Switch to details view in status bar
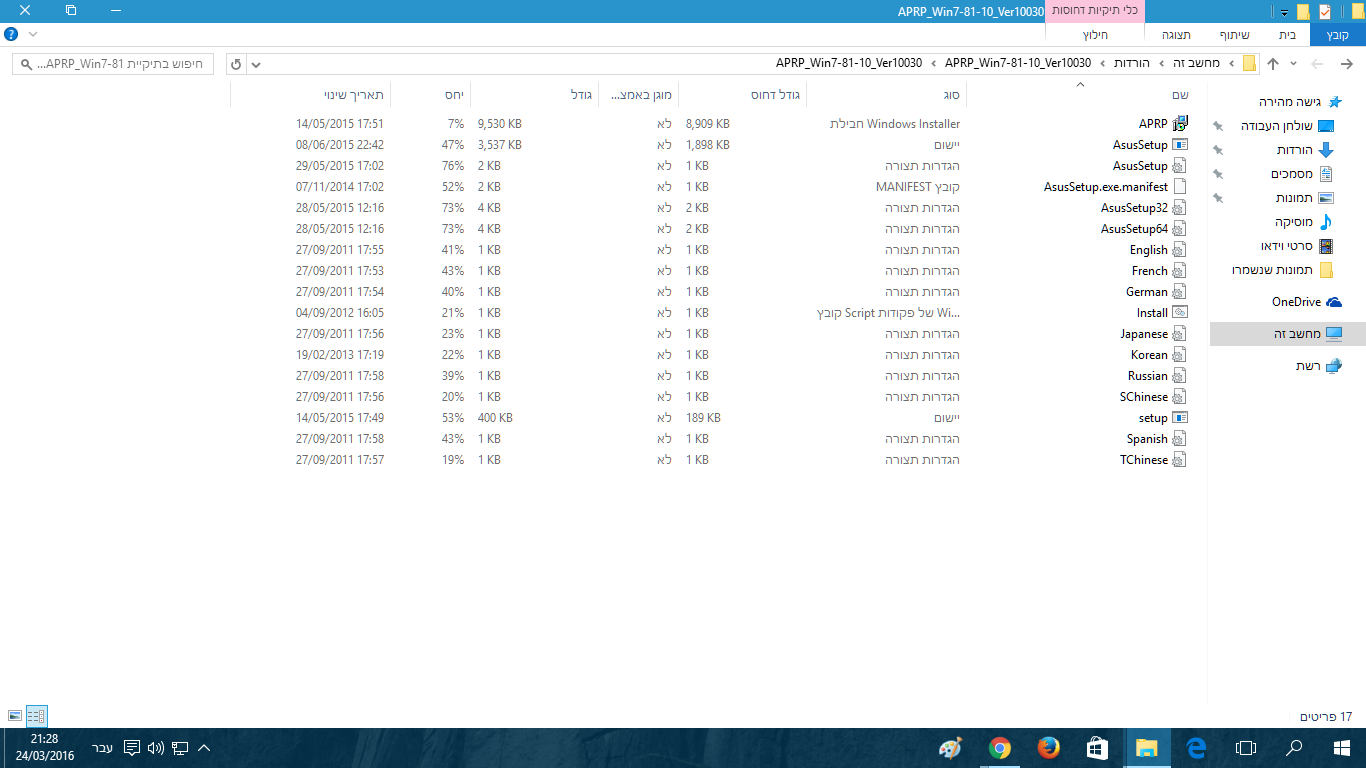This screenshot has height=768, width=1366. [36, 716]
